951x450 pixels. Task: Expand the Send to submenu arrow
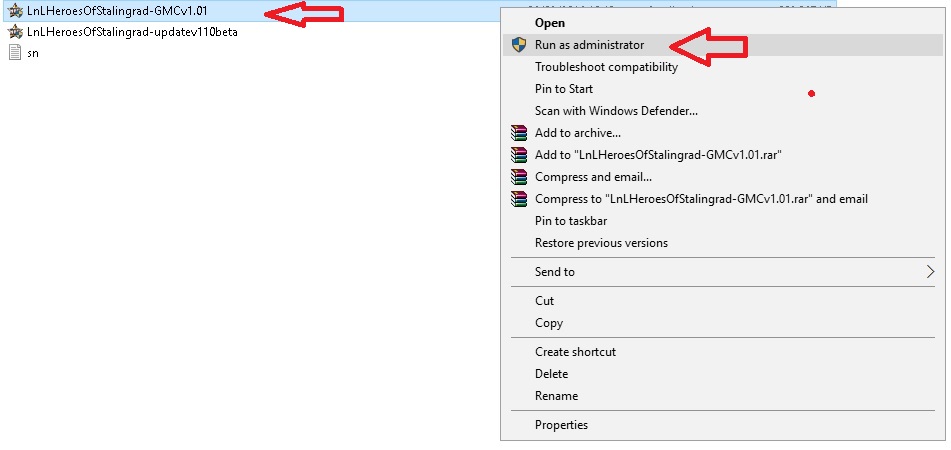tap(930, 272)
